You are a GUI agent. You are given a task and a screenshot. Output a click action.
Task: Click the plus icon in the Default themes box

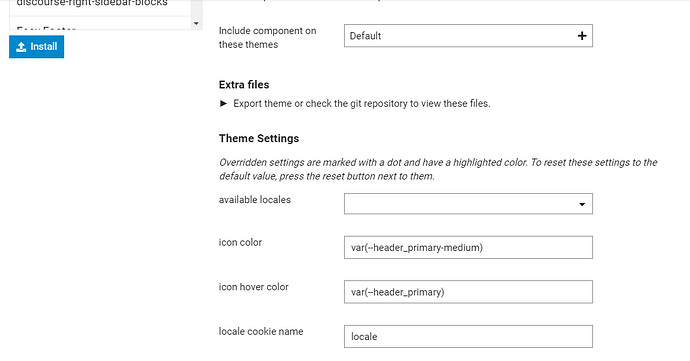pyautogui.click(x=582, y=36)
